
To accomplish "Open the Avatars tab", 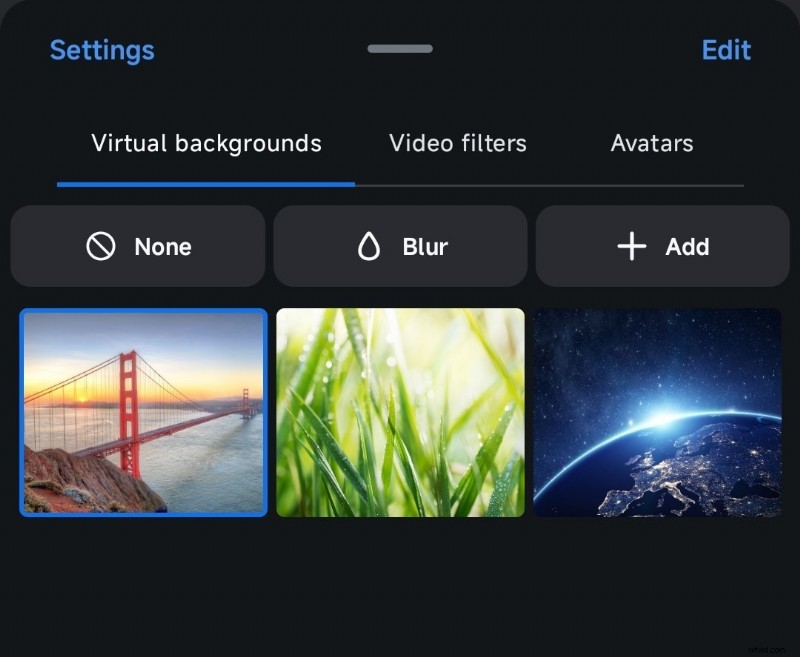I will (651, 143).
